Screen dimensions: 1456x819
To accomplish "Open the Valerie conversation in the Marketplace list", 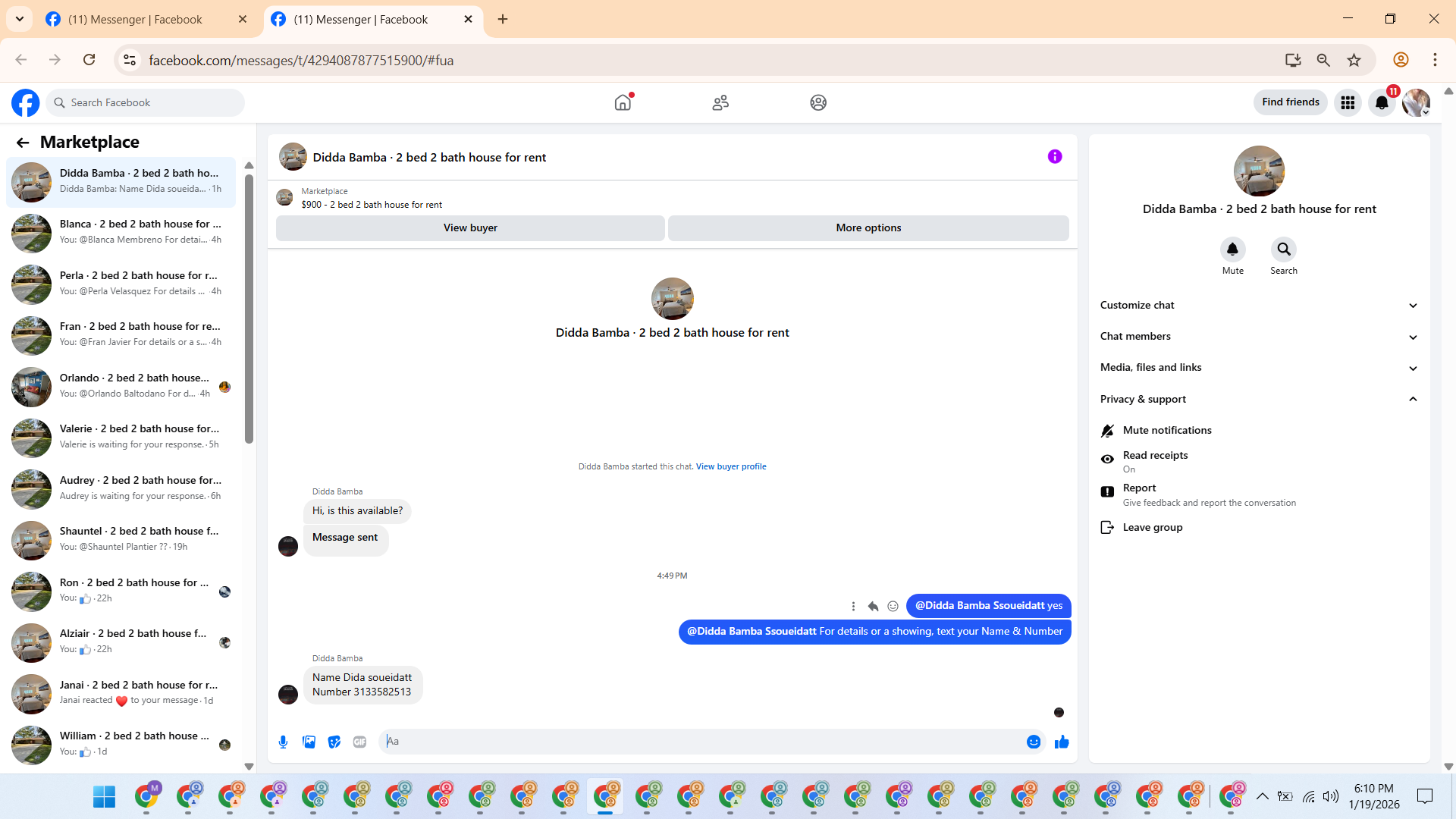I will 121,437.
